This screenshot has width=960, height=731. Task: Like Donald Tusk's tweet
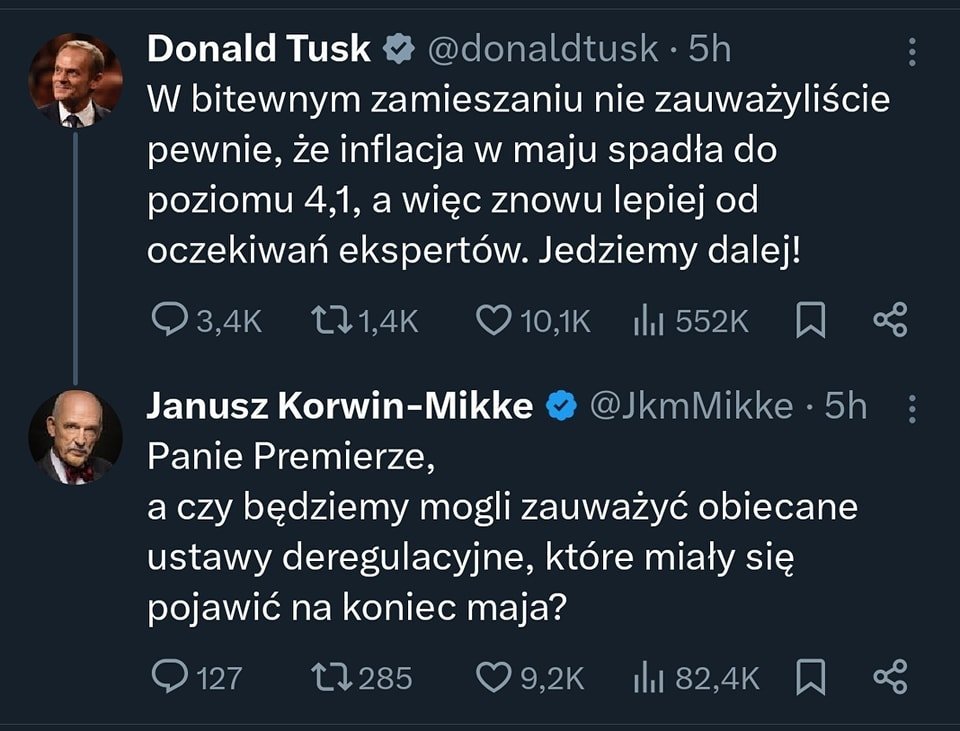[x=491, y=320]
